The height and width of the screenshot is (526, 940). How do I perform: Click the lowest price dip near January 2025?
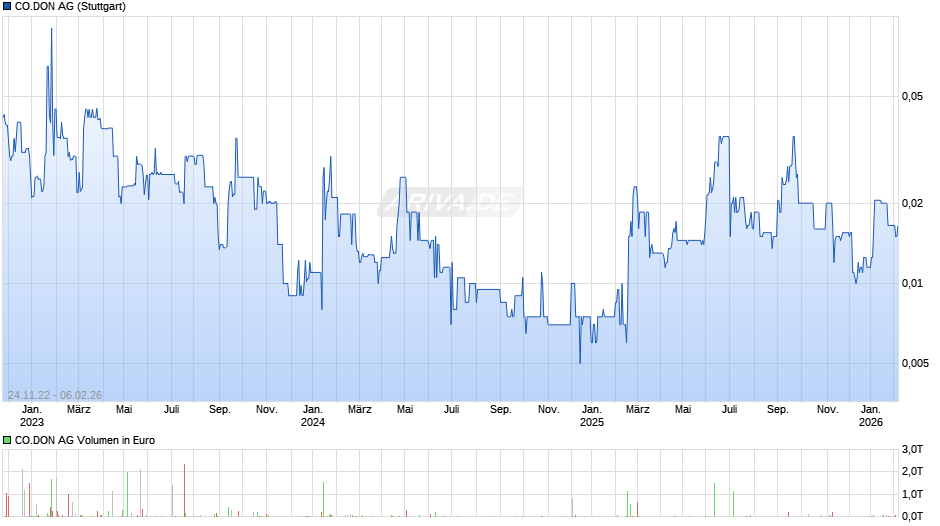580,362
